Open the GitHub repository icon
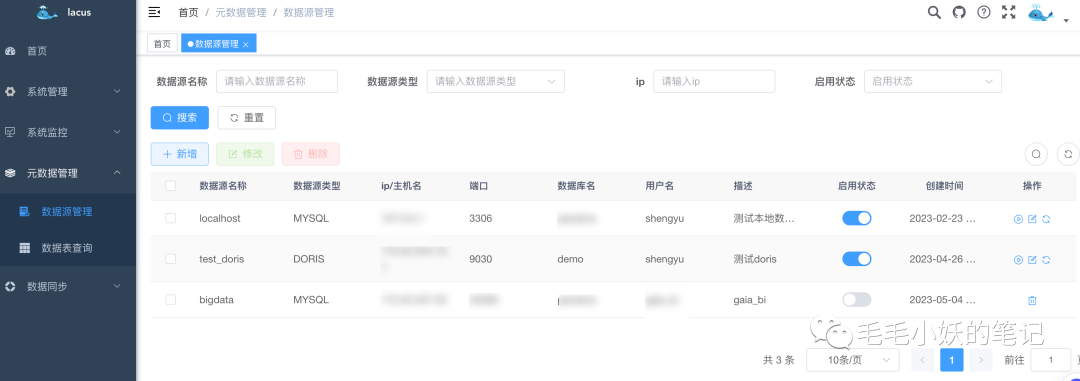Screen dimensions: 1080x381 pyautogui.click(x=959, y=12)
